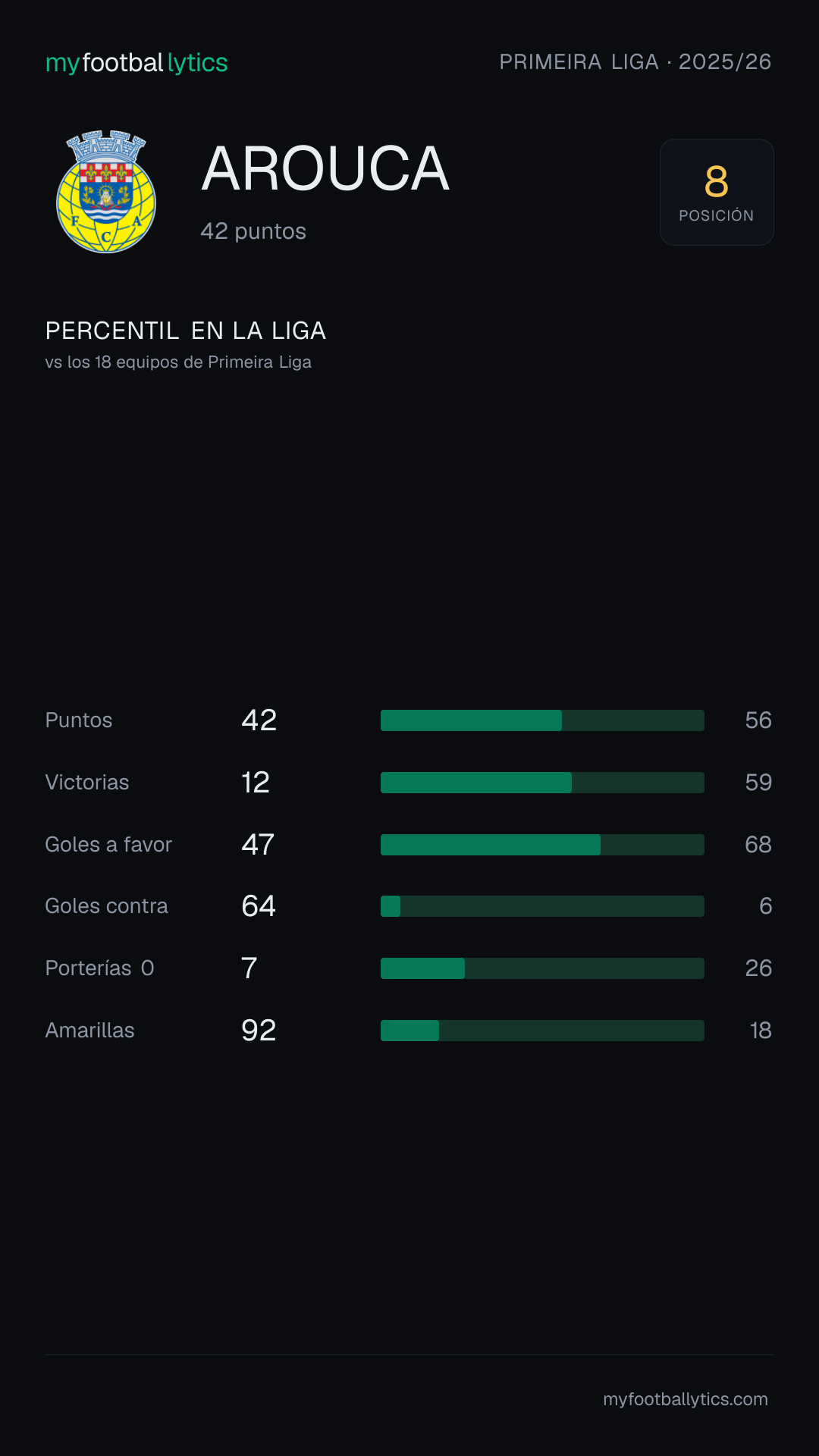Select the position 8 badge
819x1456 pixels.
coord(717,192)
